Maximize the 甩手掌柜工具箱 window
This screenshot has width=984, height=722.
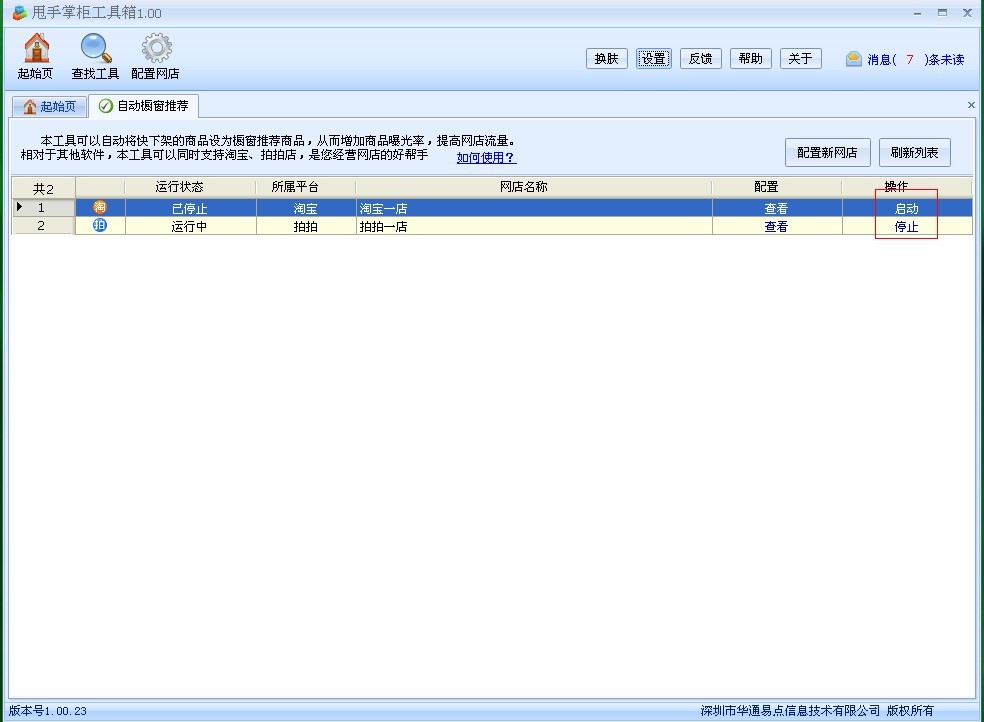pyautogui.click(x=942, y=13)
